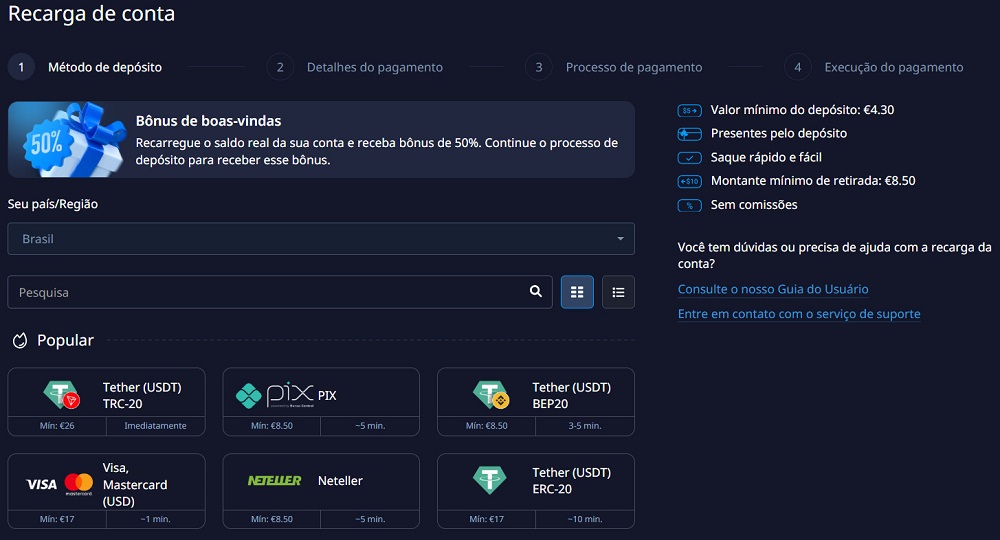The height and width of the screenshot is (540, 1000).
Task: Click the Sem comissões percent icon
Action: (x=689, y=205)
